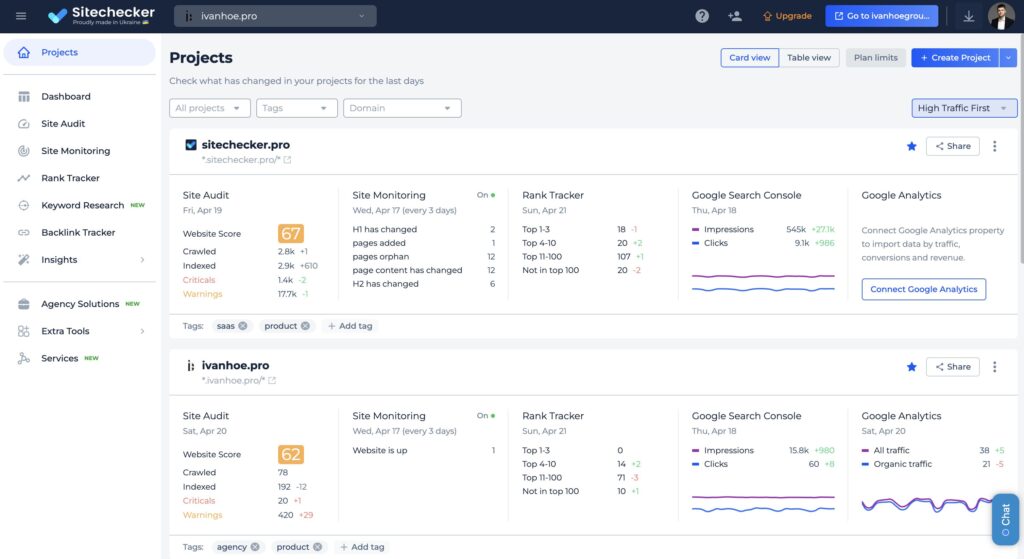Open the Chat widget
1024x559 pixels.
[1005, 519]
